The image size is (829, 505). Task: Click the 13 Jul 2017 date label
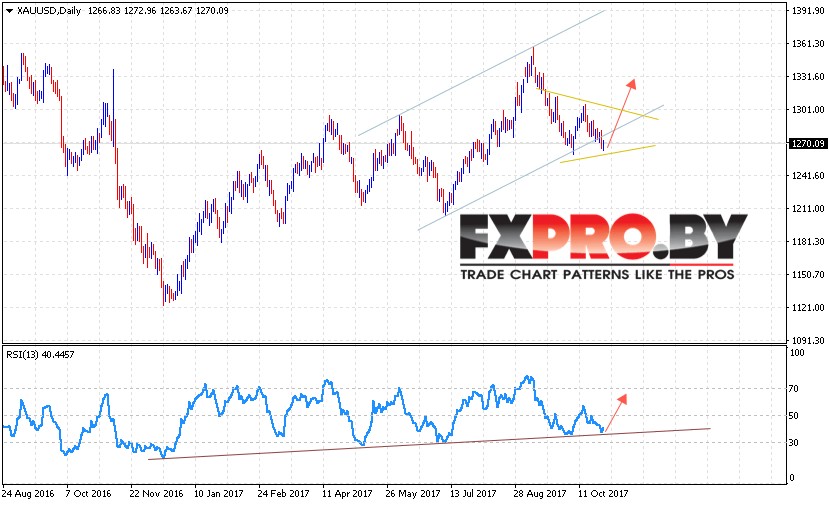point(473,493)
